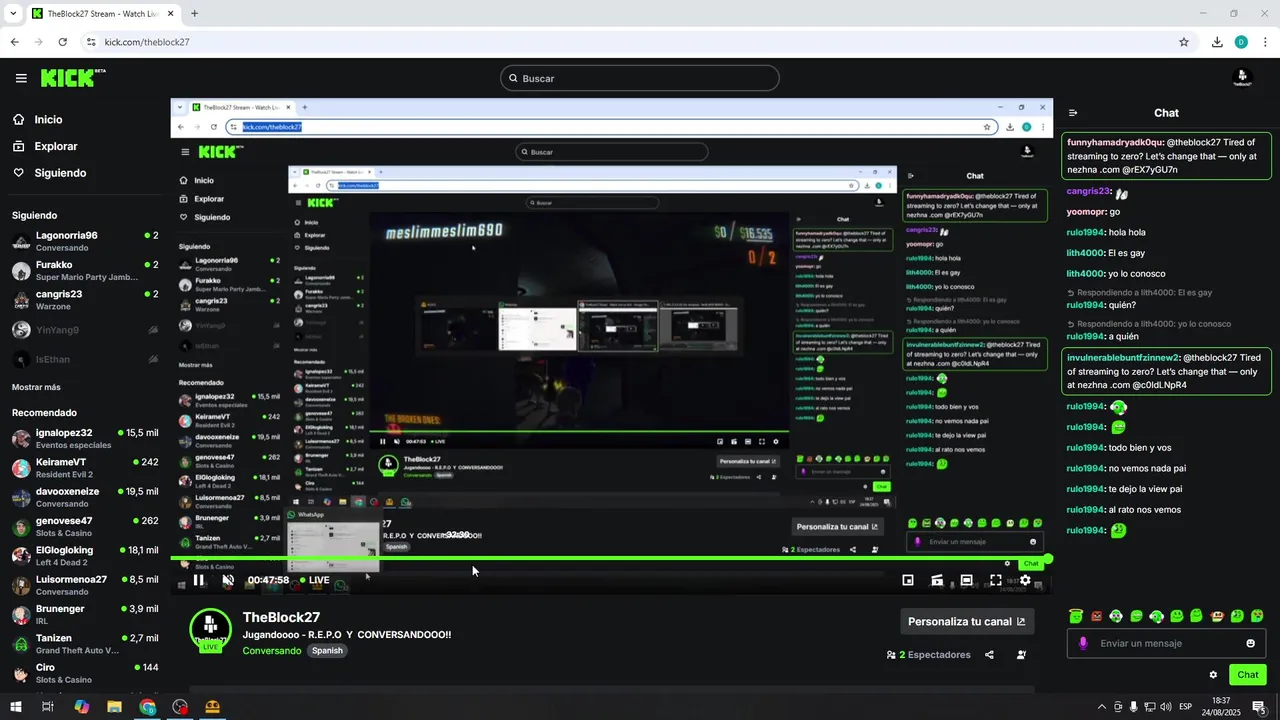Select the angry red emote
1280x720 pixels.
(x=1096, y=616)
